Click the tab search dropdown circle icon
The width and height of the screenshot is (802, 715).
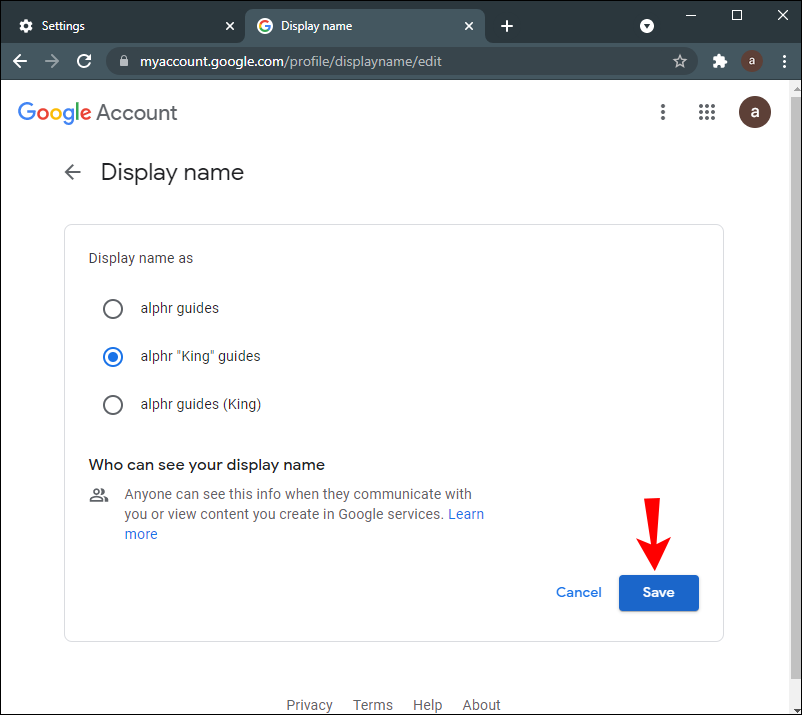647,26
